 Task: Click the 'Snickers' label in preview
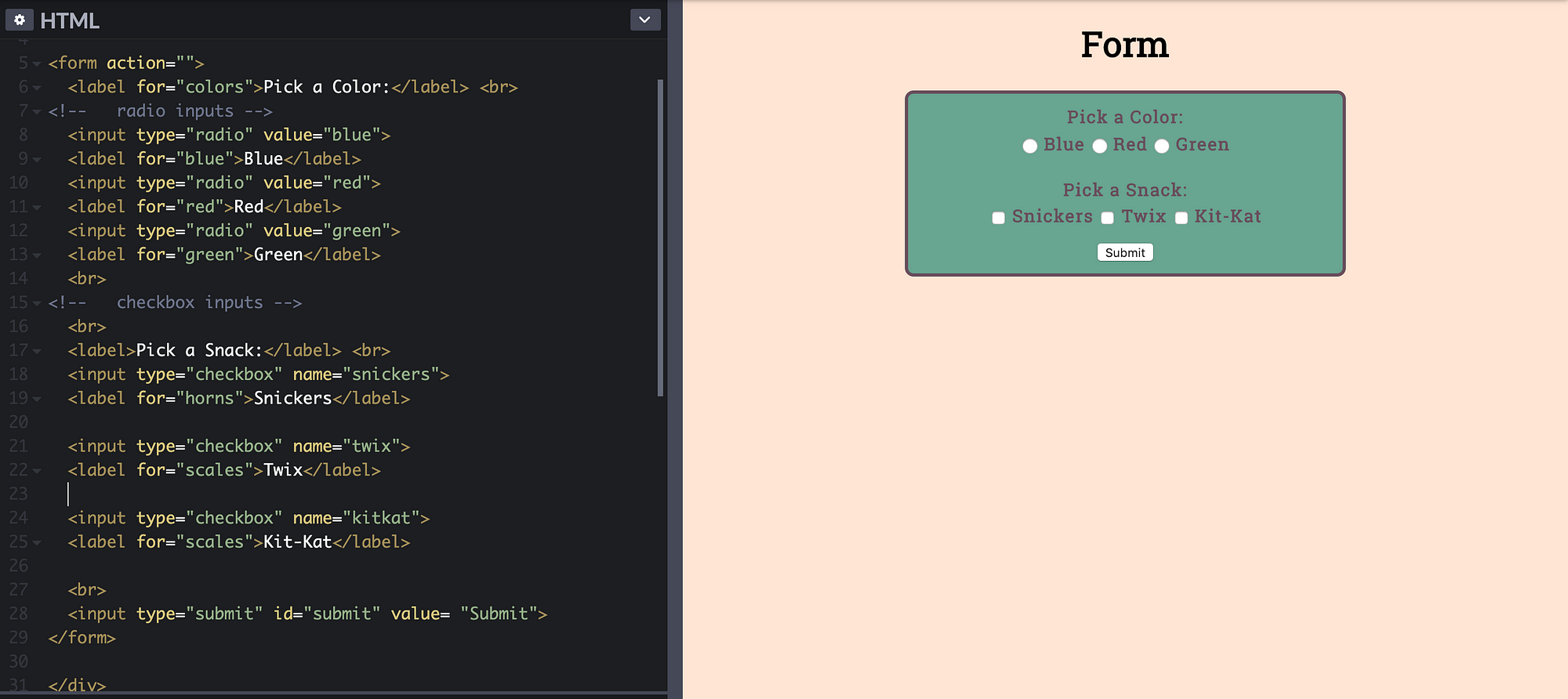[x=1052, y=216]
